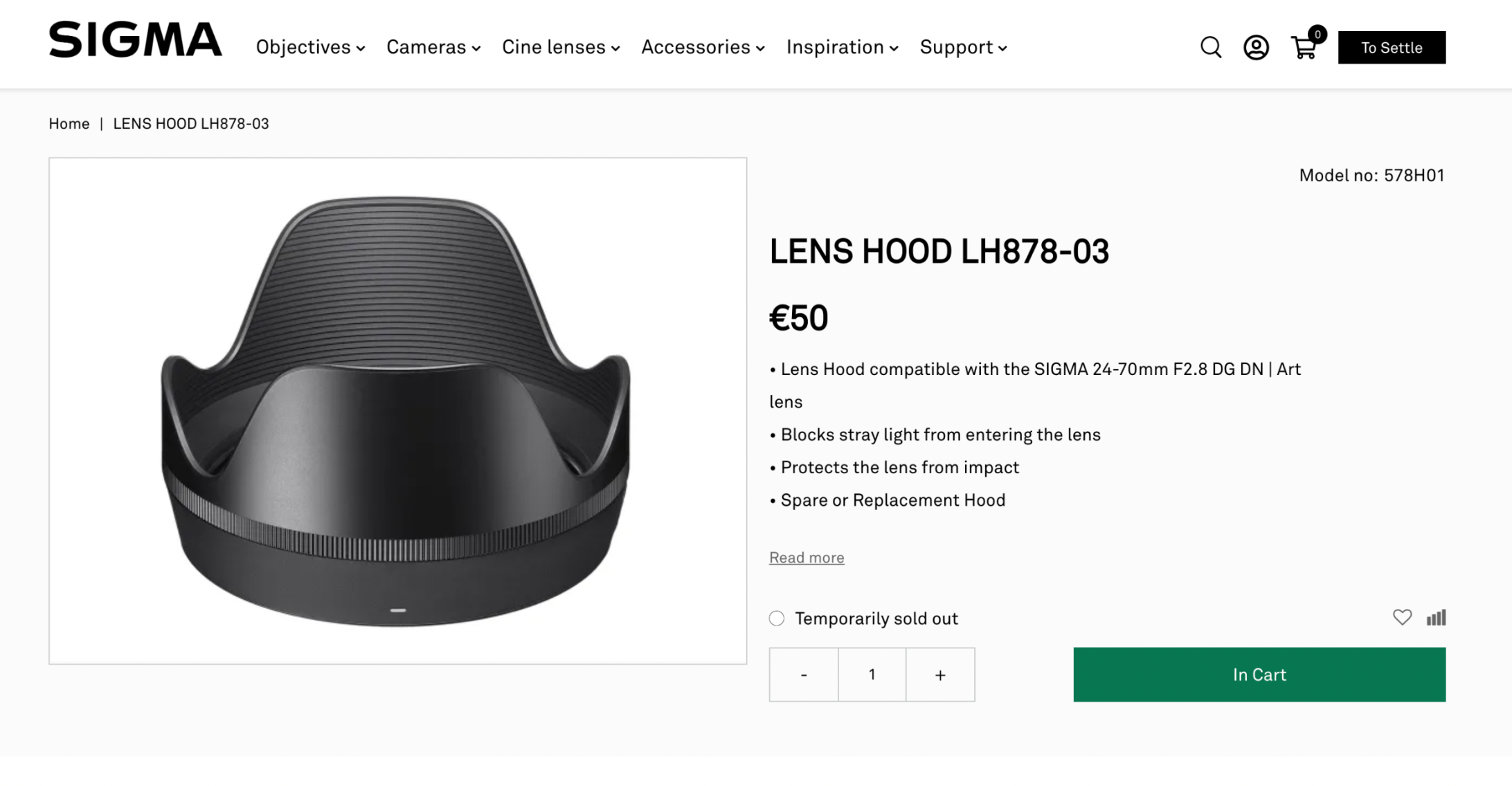1512x786 pixels.
Task: Click the search magnifier icon
Action: pos(1210,48)
